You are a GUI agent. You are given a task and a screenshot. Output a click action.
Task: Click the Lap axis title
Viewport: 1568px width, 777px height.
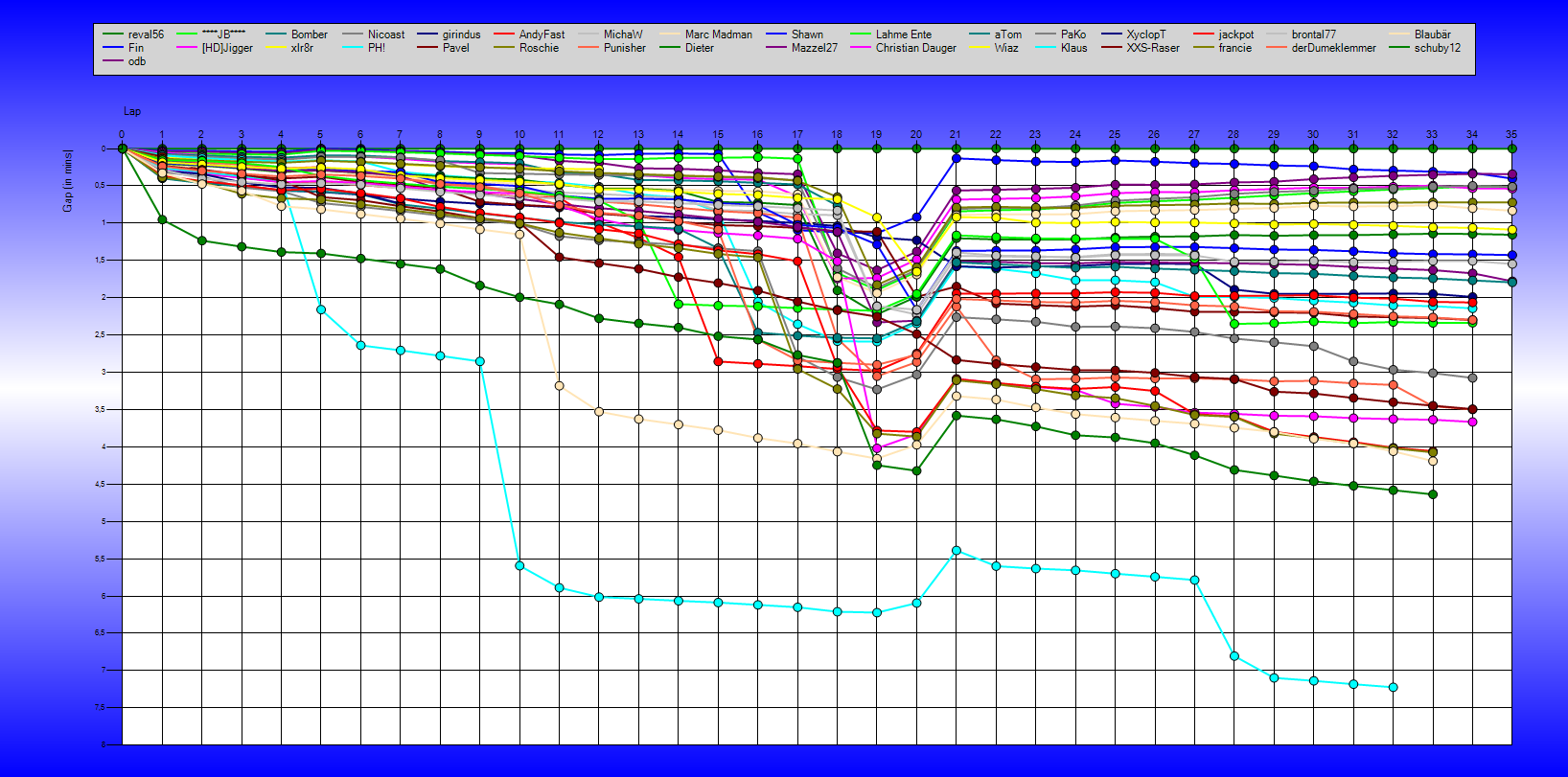pyautogui.click(x=132, y=111)
